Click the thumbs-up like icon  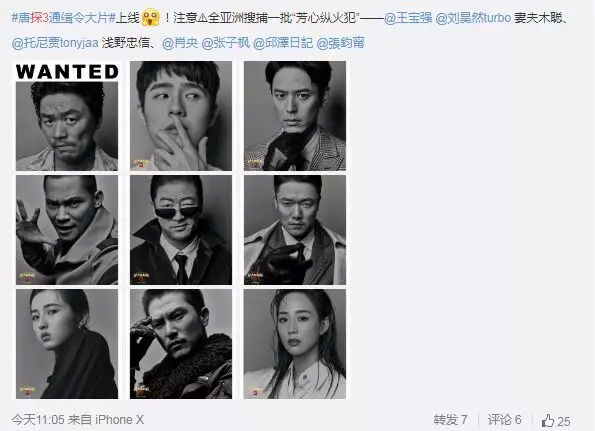(548, 420)
